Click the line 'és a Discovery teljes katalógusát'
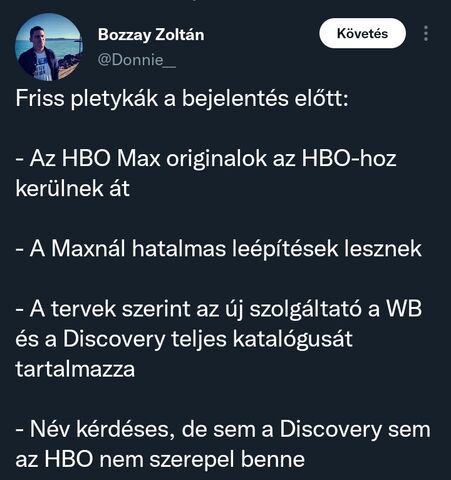 click(184, 339)
